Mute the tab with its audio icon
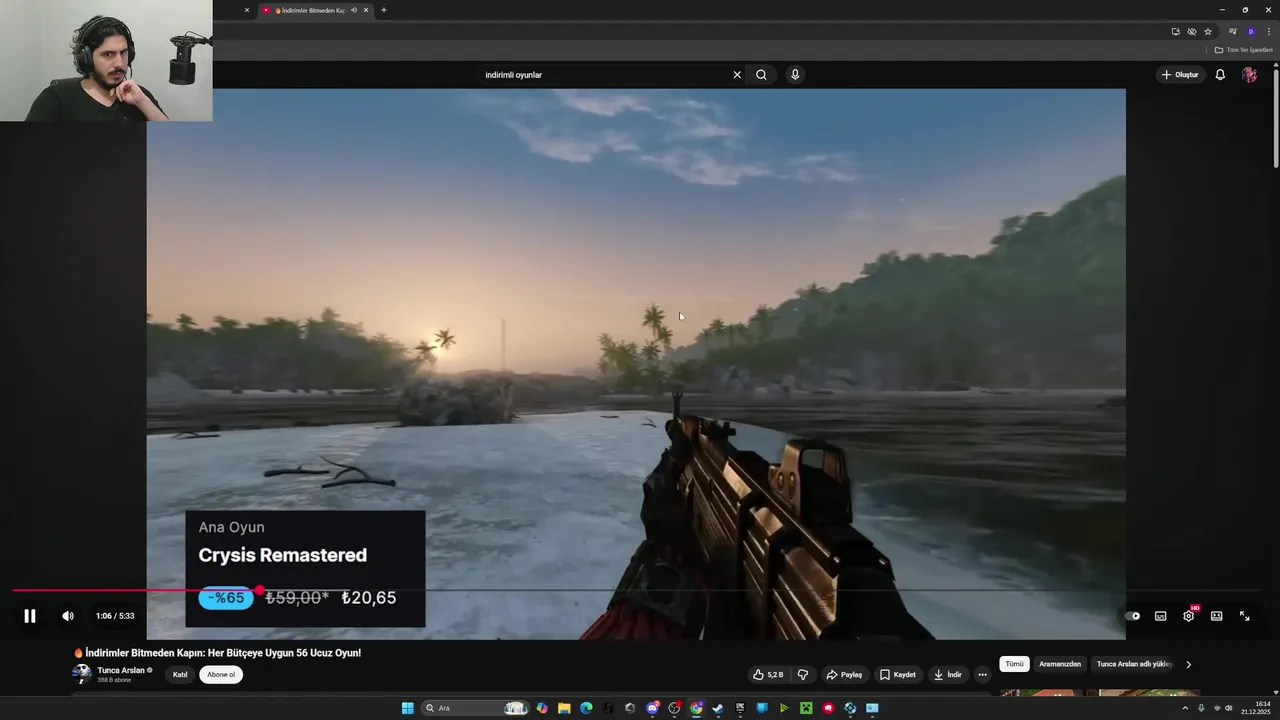 tap(353, 10)
